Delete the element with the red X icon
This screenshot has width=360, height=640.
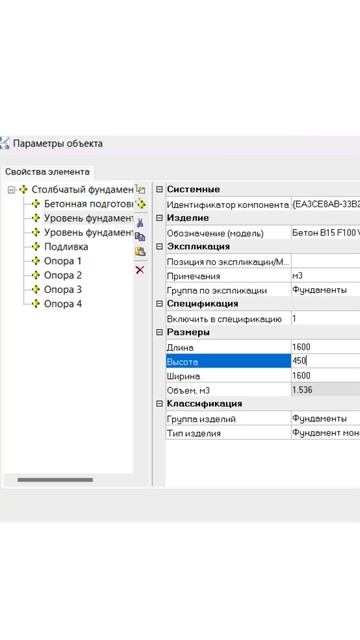pyautogui.click(x=140, y=270)
